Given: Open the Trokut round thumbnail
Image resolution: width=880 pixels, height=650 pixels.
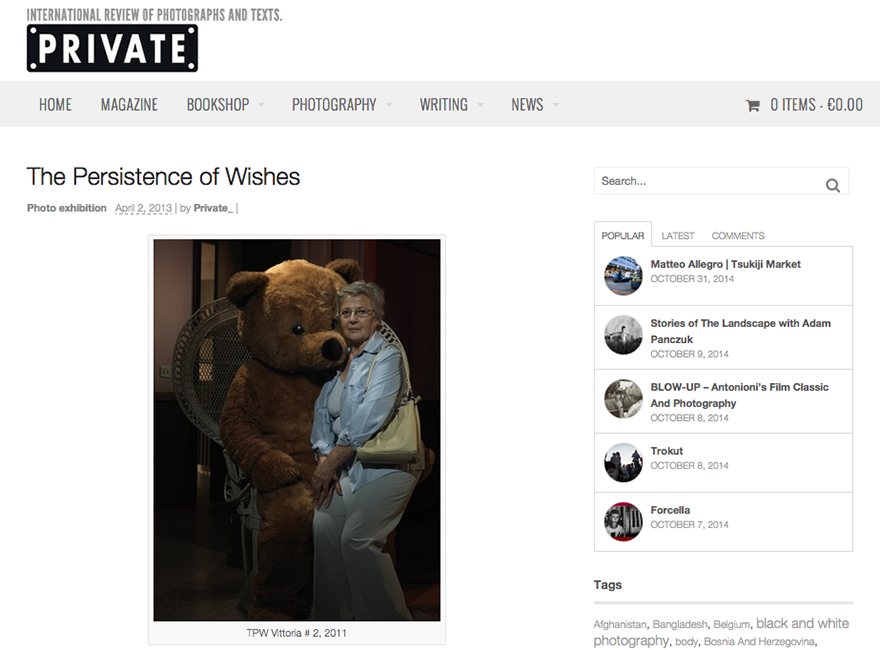Looking at the screenshot, I should click(623, 463).
